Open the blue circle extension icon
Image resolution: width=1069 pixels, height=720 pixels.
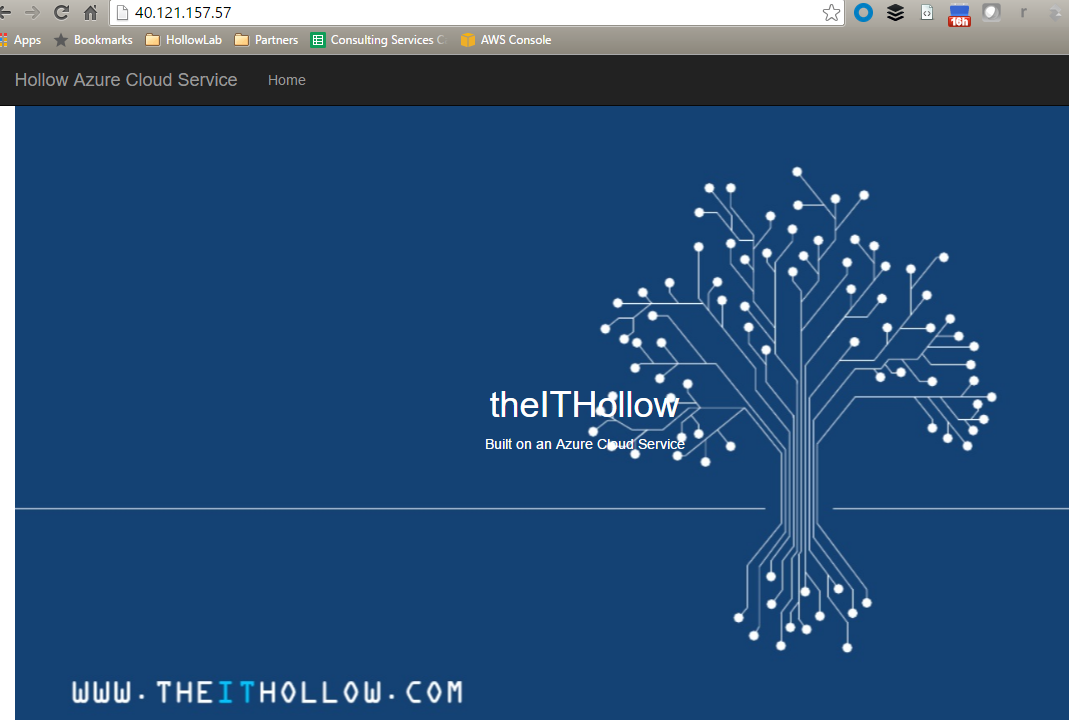(863, 12)
